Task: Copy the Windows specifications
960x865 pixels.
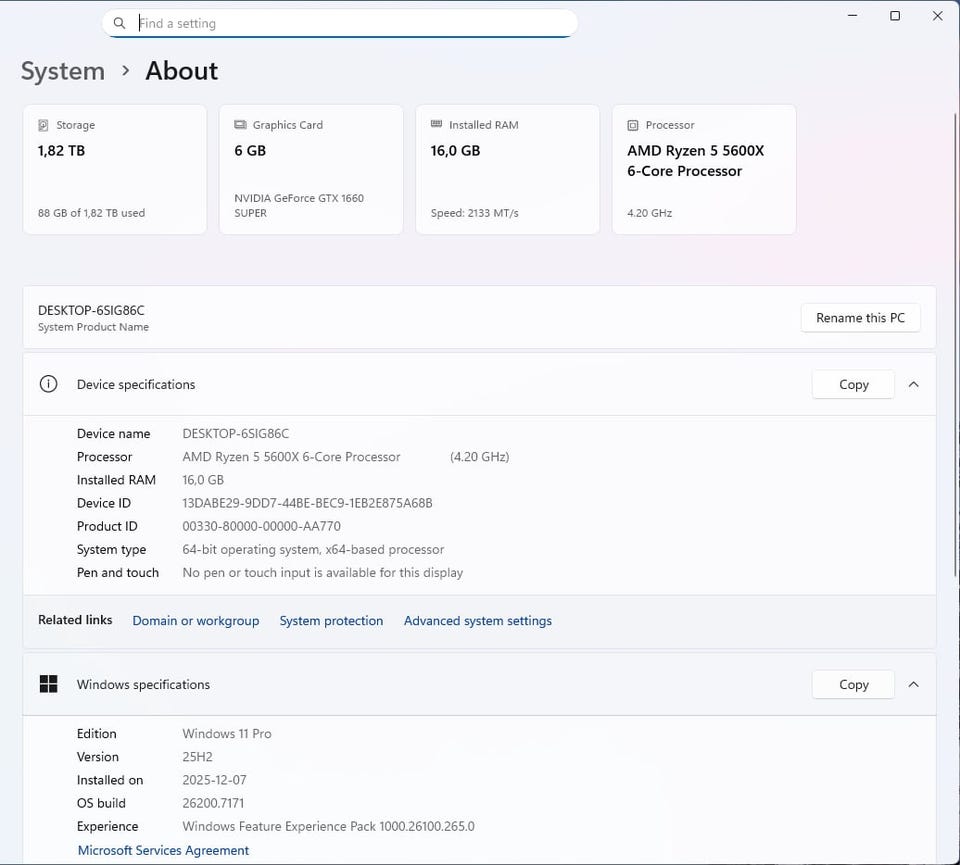Action: tap(853, 684)
